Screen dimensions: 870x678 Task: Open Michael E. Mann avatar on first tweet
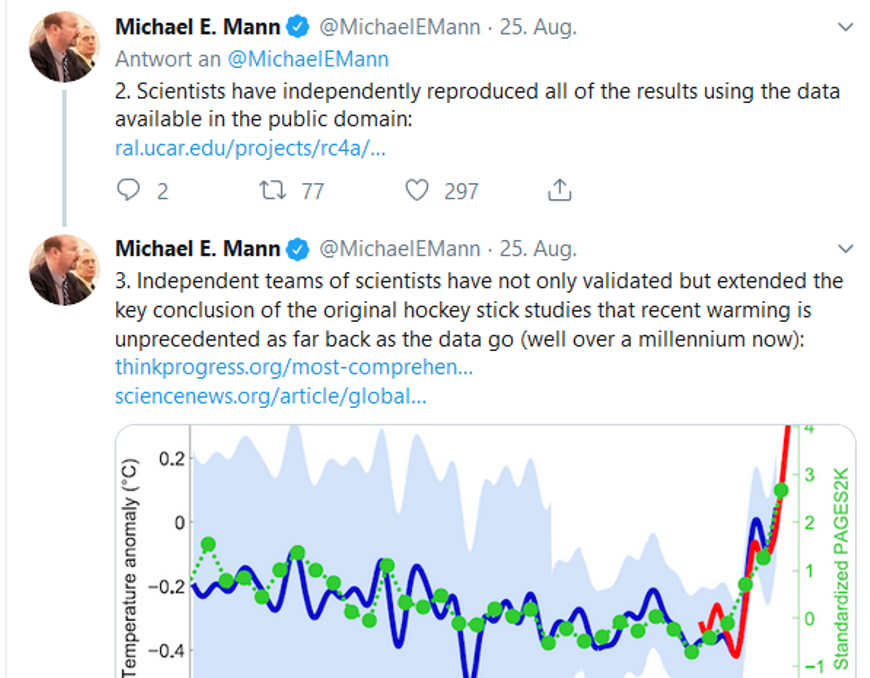point(64,47)
